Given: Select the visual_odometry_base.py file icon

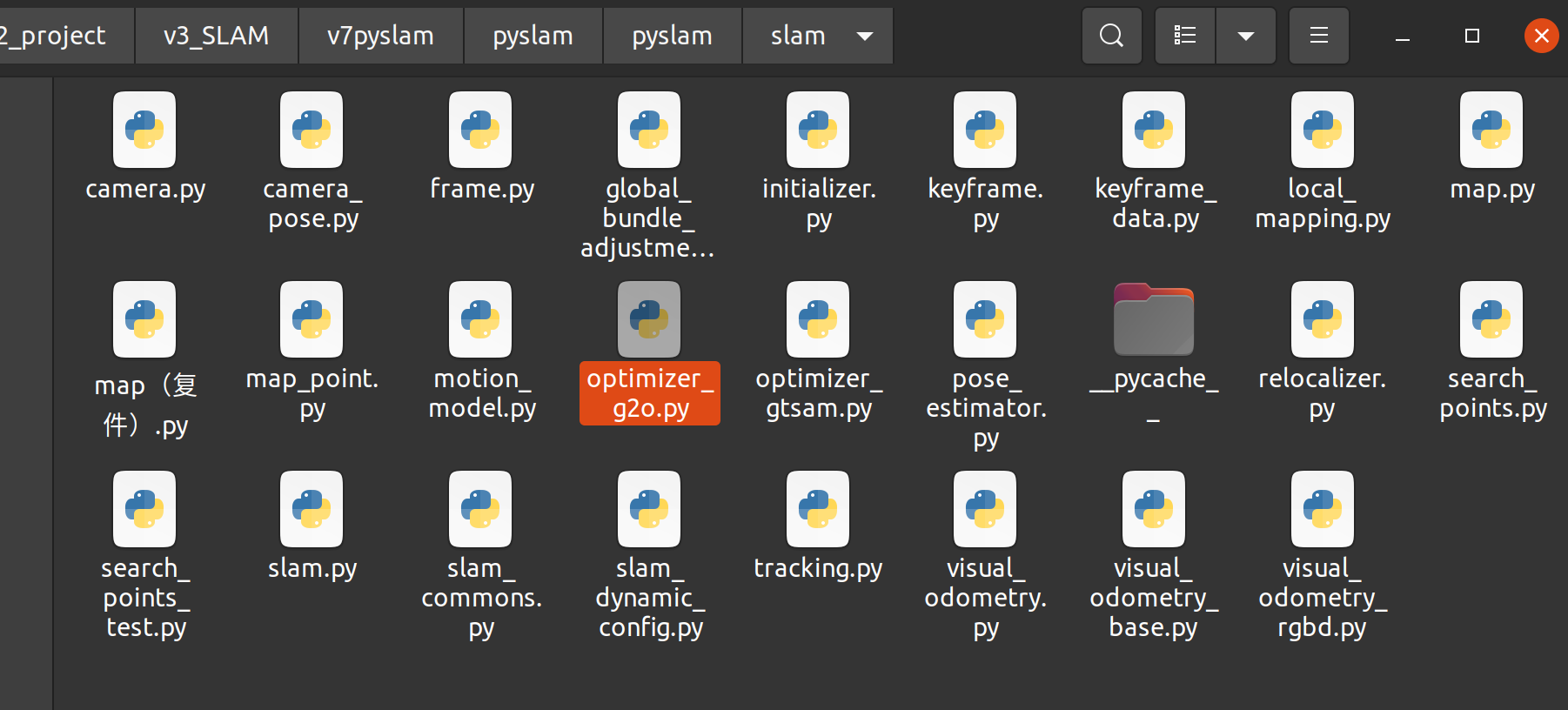Looking at the screenshot, I should pyautogui.click(x=1154, y=509).
